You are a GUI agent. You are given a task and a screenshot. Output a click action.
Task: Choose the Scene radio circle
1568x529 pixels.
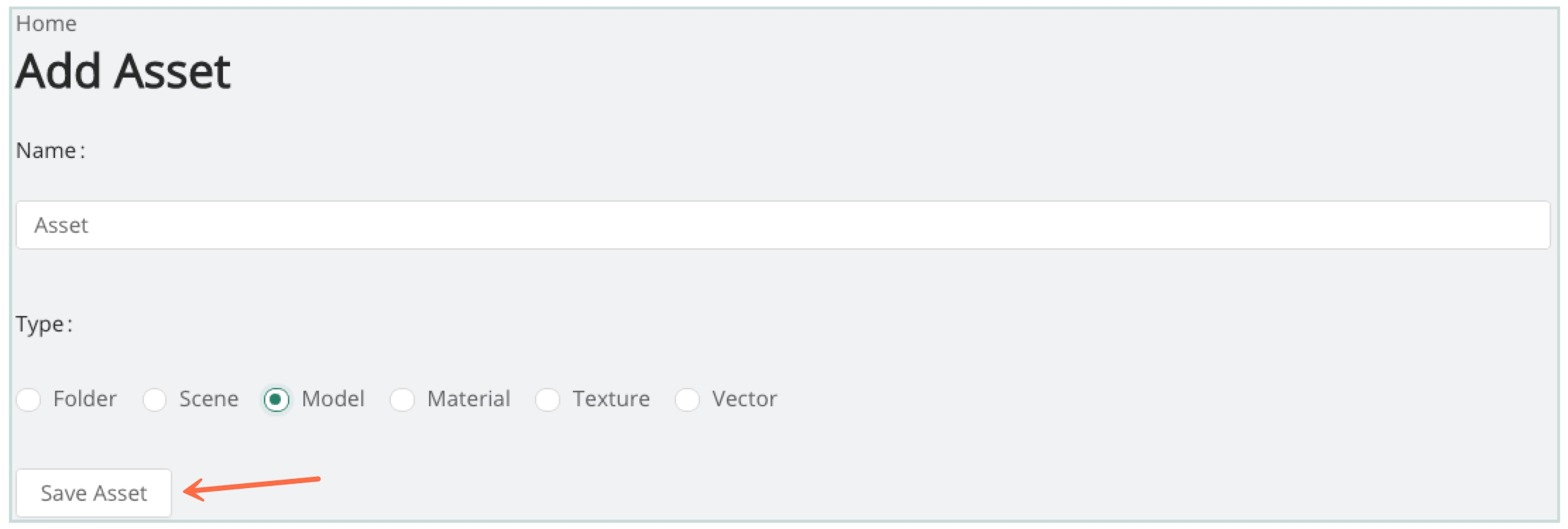coord(155,400)
